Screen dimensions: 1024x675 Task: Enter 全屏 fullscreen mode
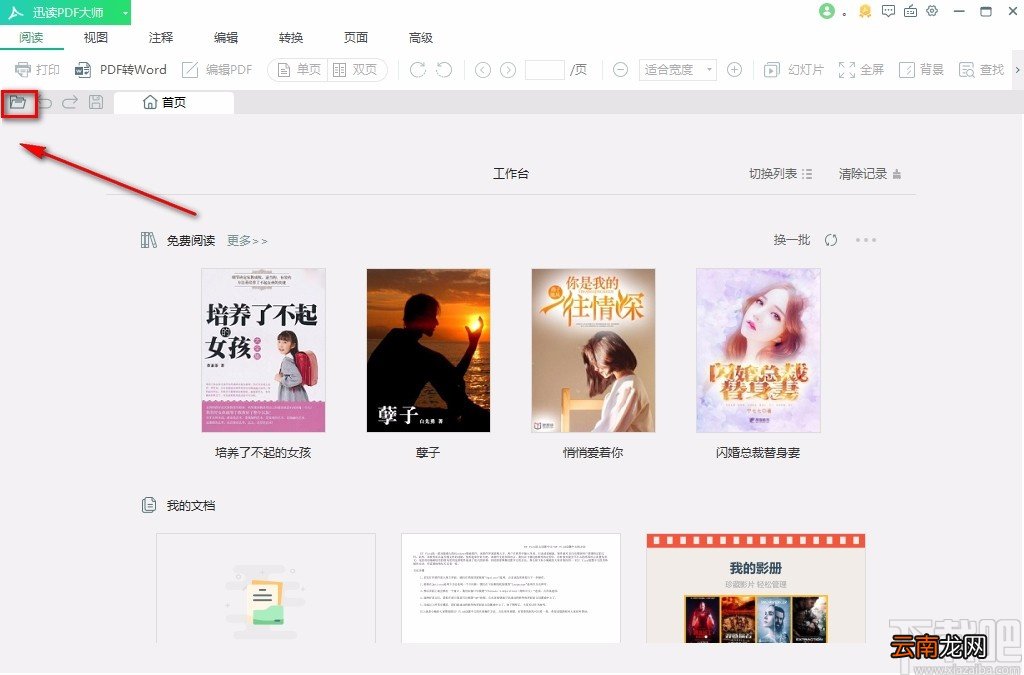tap(861, 70)
